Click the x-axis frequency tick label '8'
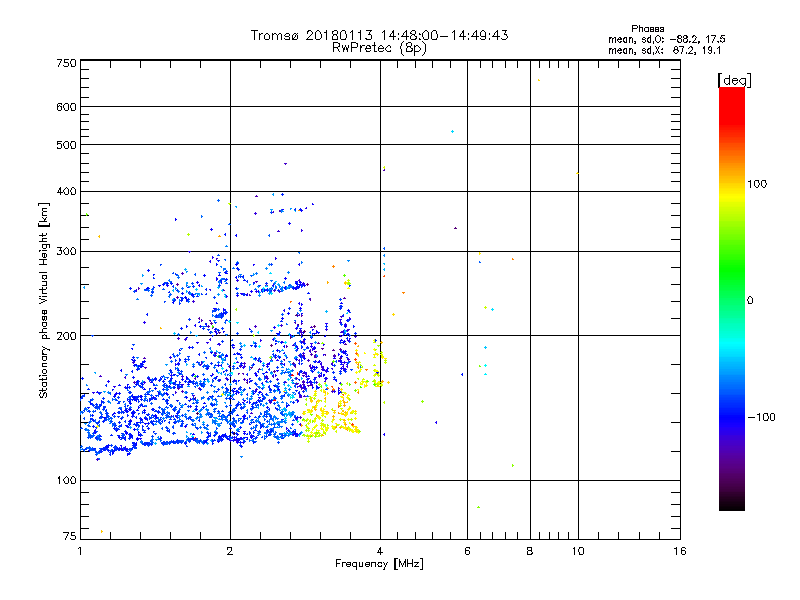800x600 pixels. coord(530,551)
